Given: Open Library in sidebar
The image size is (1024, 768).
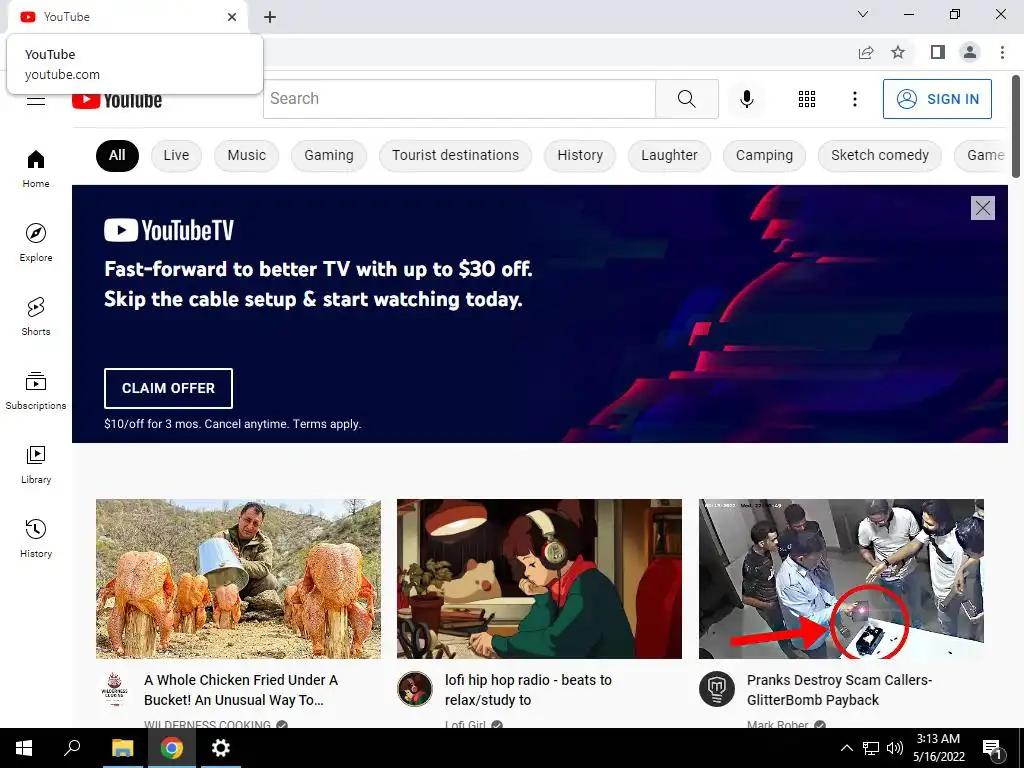Looking at the screenshot, I should [36, 464].
